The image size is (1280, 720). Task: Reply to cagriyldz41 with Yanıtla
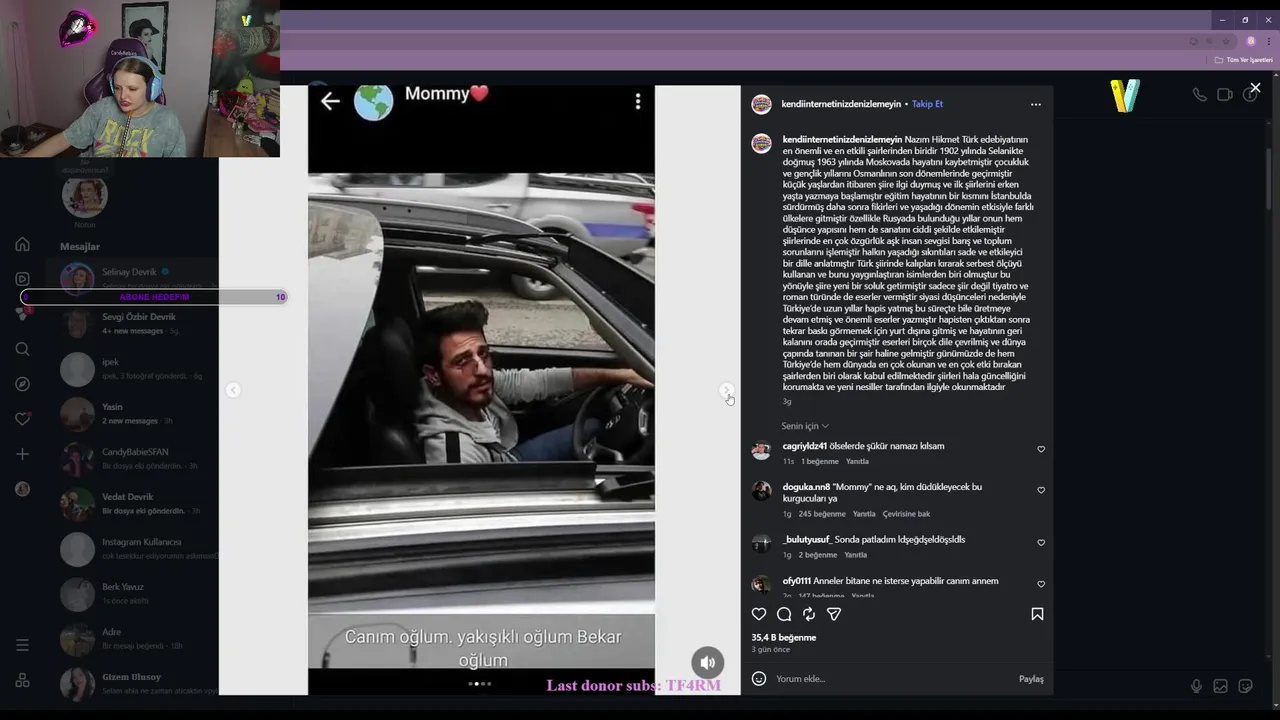[x=857, y=462]
